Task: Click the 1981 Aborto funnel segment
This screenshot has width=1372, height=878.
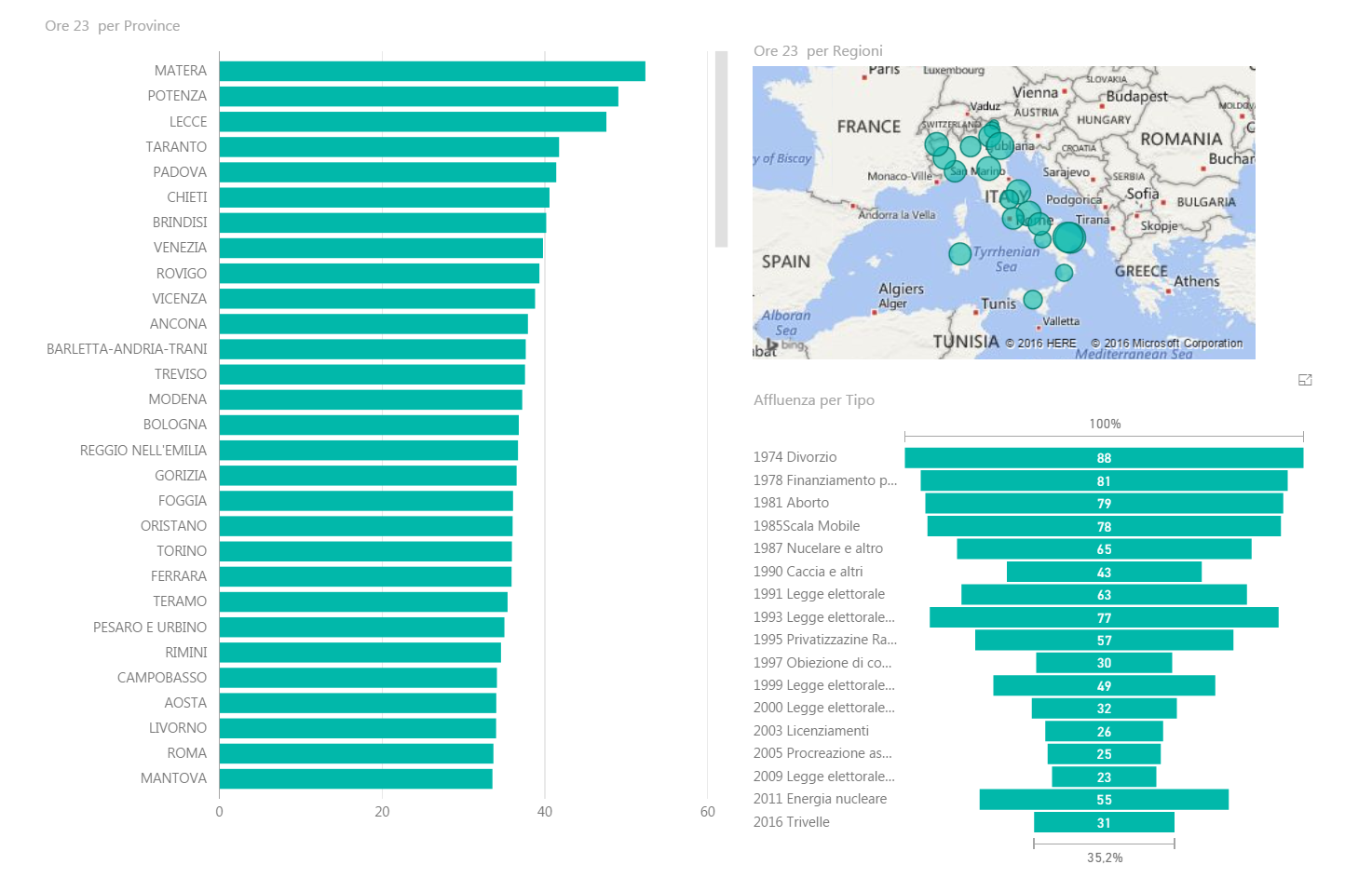Action: click(1103, 504)
